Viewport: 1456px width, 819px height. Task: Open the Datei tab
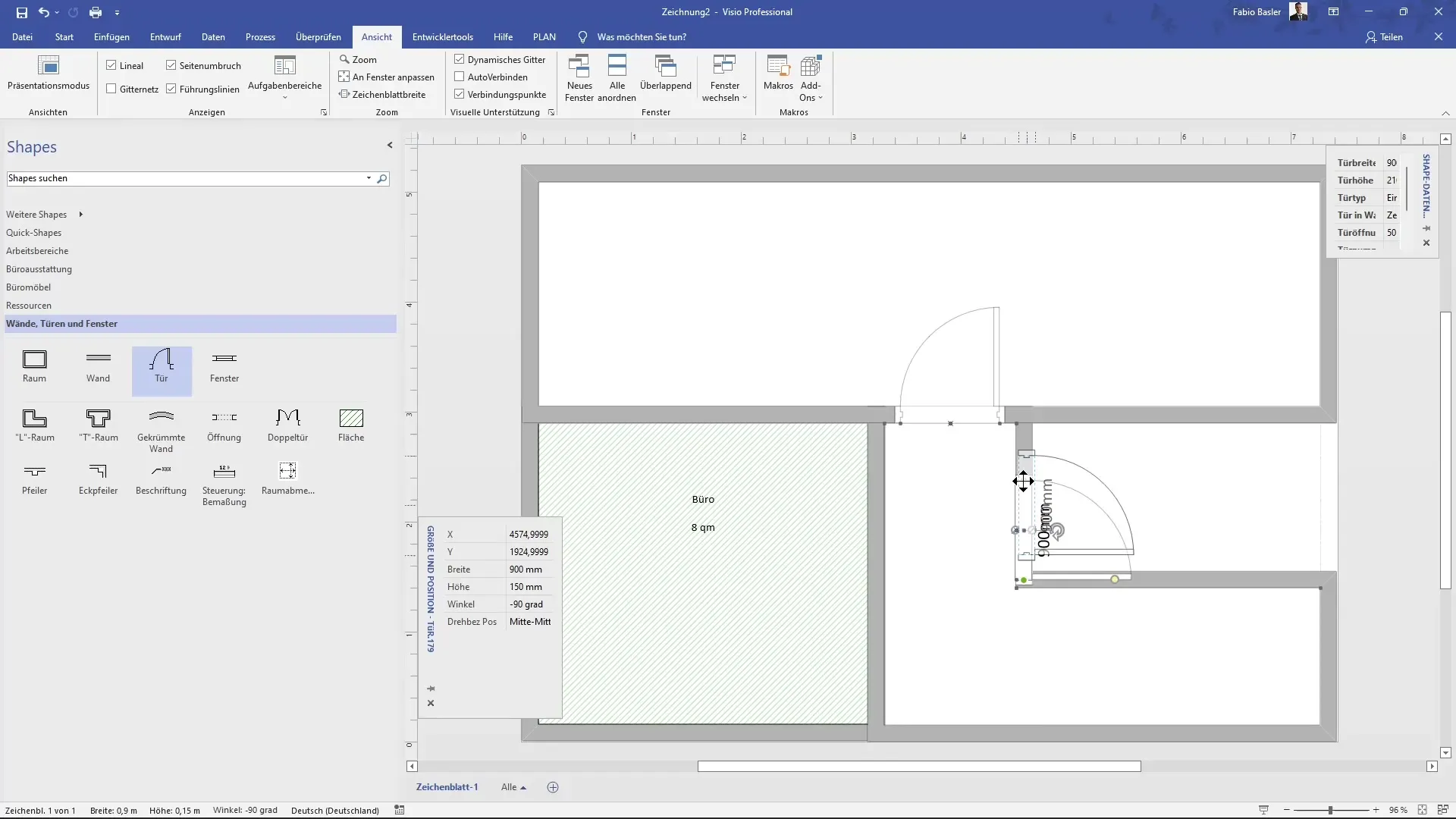coord(22,36)
